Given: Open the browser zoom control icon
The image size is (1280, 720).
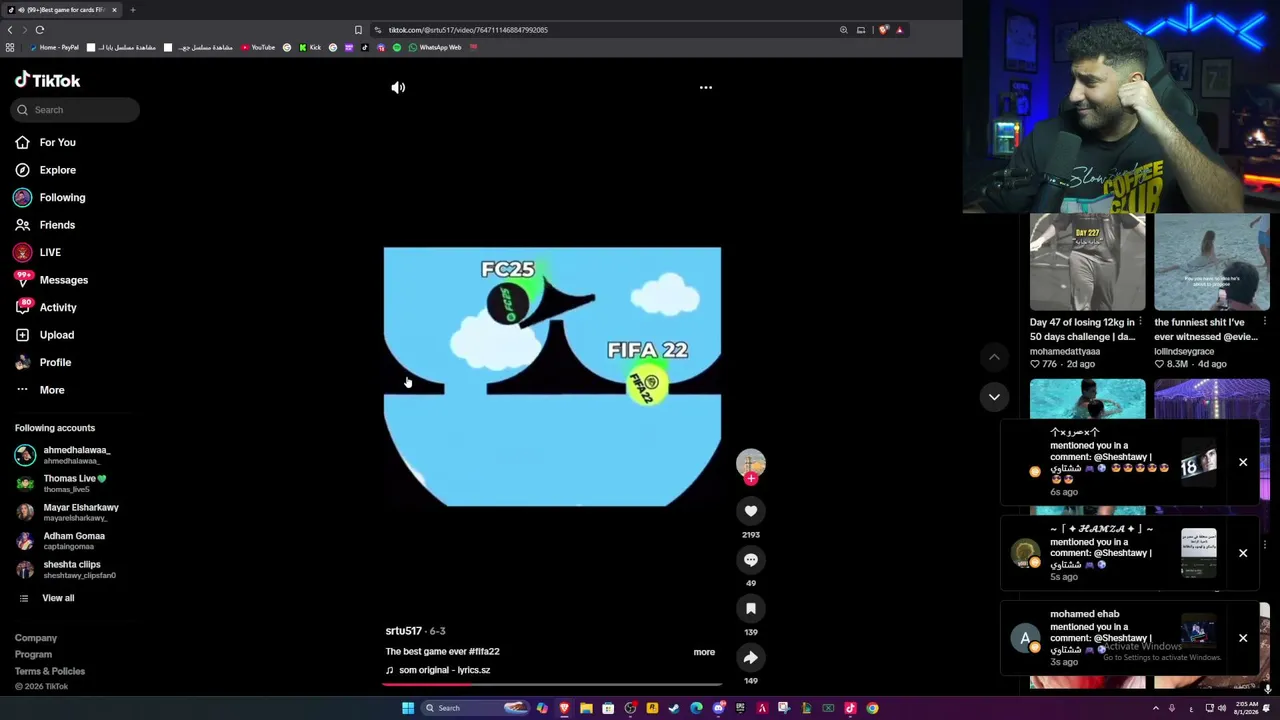Looking at the screenshot, I should (x=843, y=30).
